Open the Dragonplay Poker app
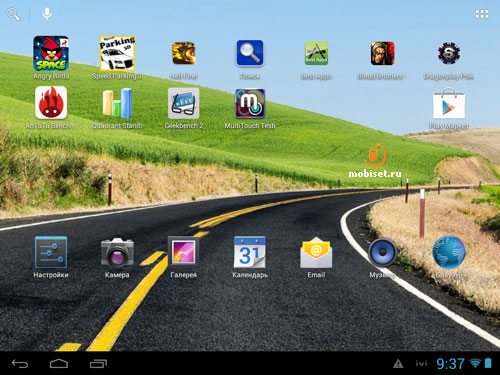 pyautogui.click(x=449, y=53)
